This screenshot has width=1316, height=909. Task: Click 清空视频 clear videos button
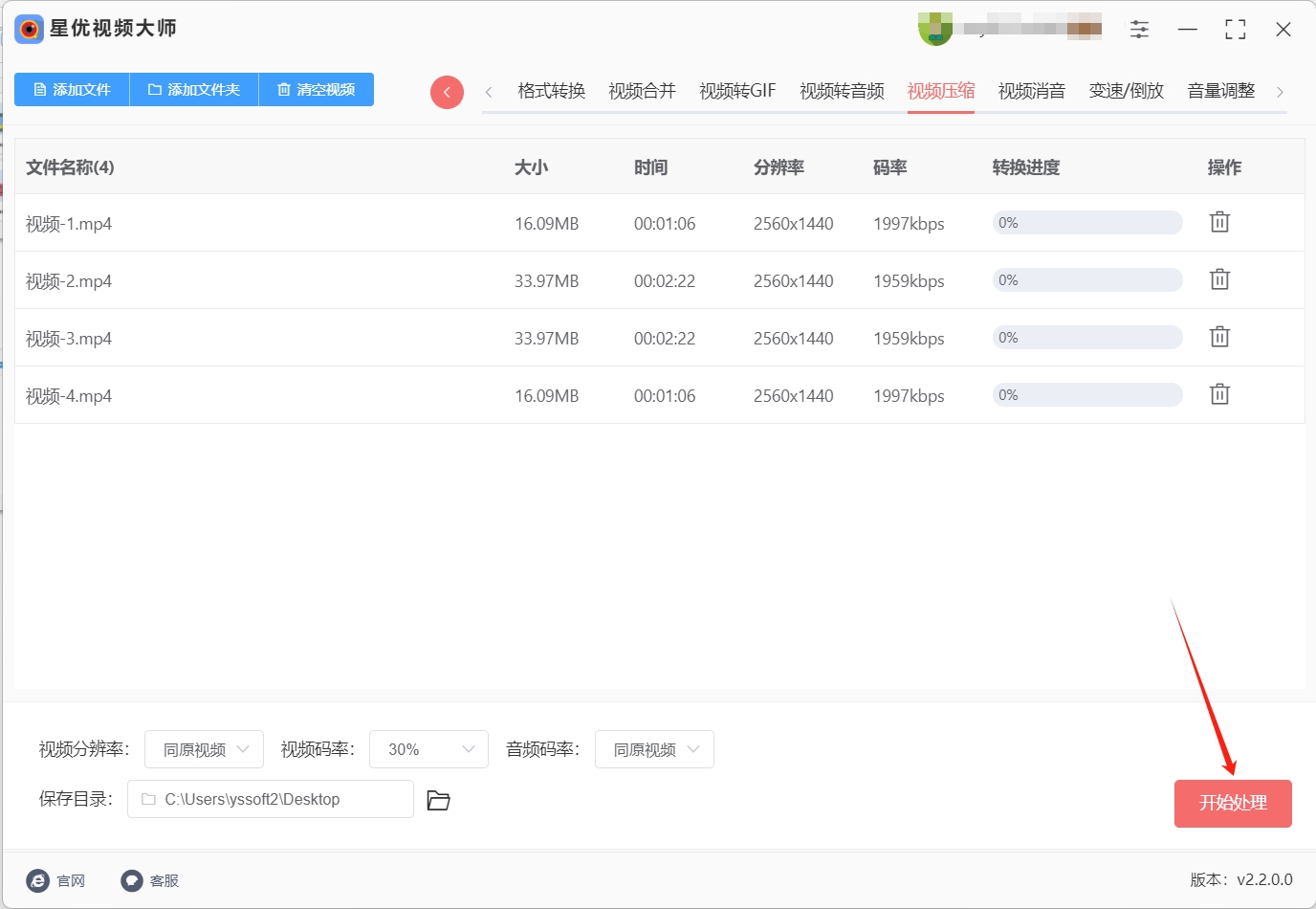(x=317, y=89)
